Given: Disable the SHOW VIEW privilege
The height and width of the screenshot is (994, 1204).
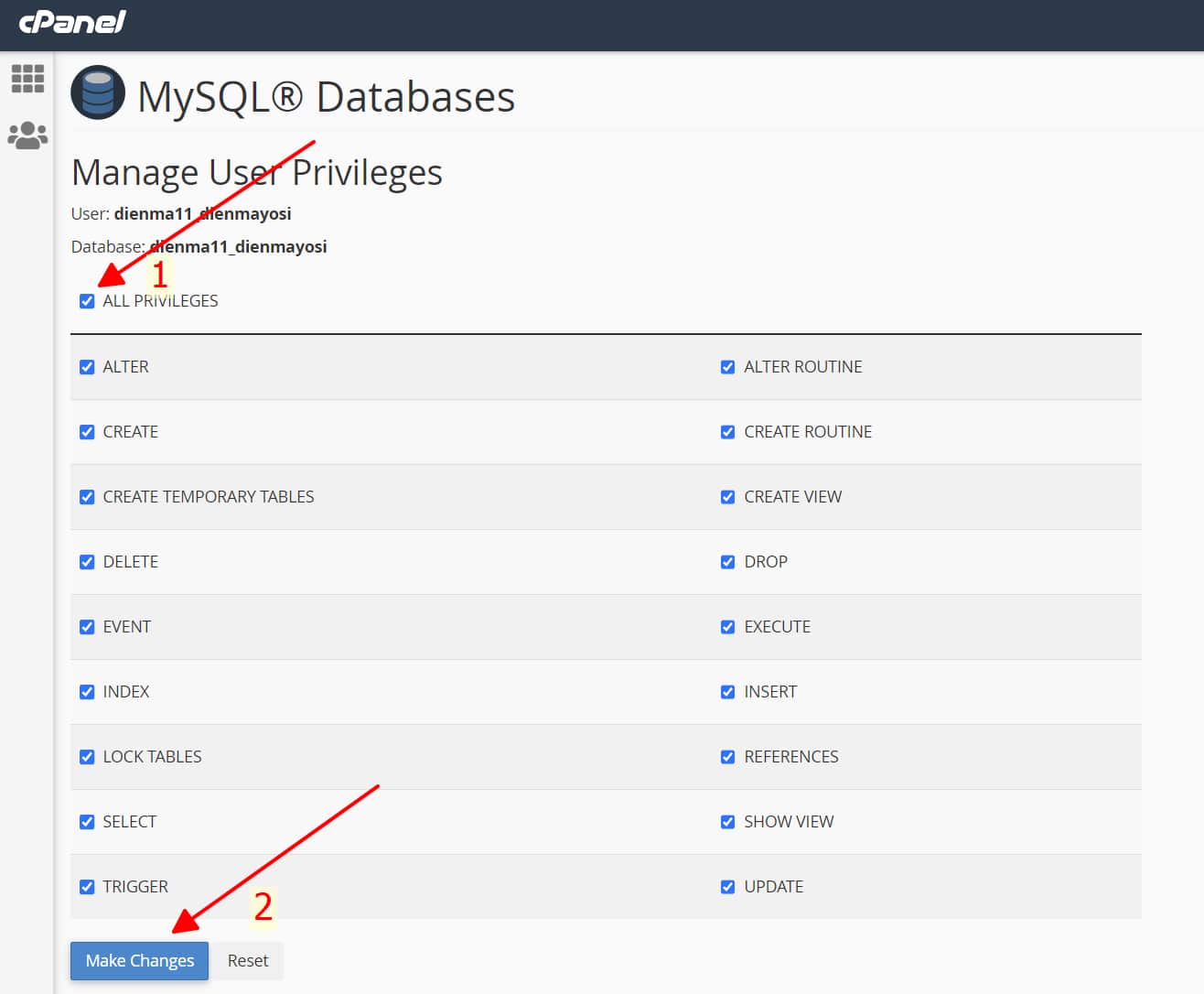Looking at the screenshot, I should tap(727, 821).
